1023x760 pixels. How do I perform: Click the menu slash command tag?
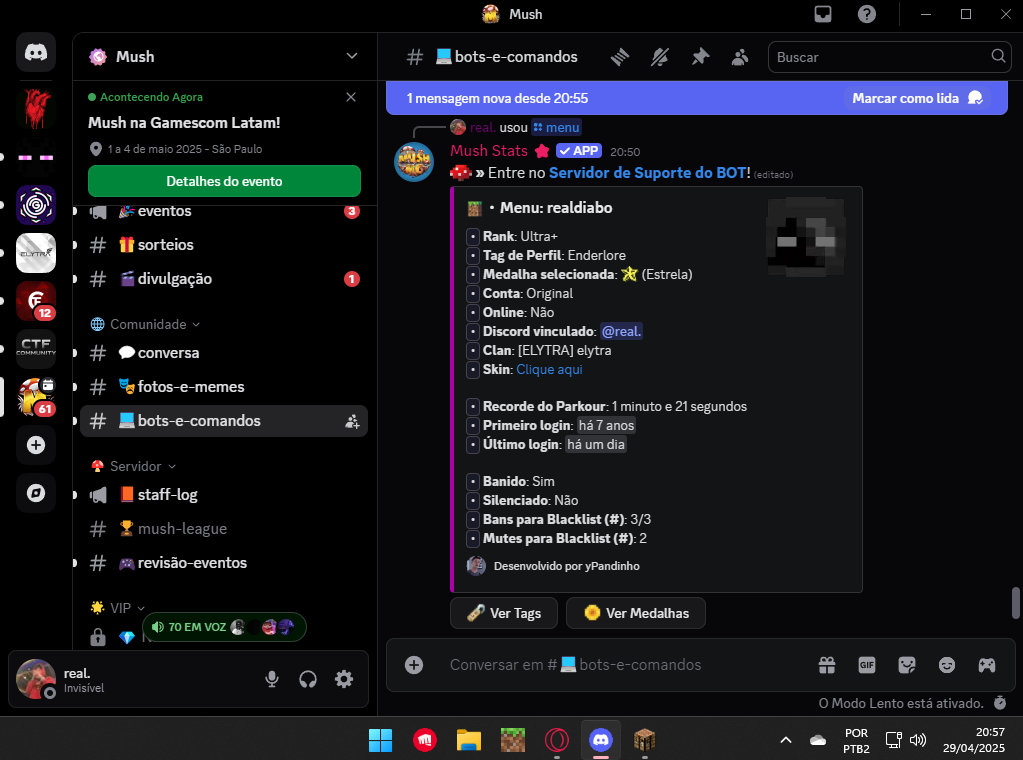click(556, 127)
